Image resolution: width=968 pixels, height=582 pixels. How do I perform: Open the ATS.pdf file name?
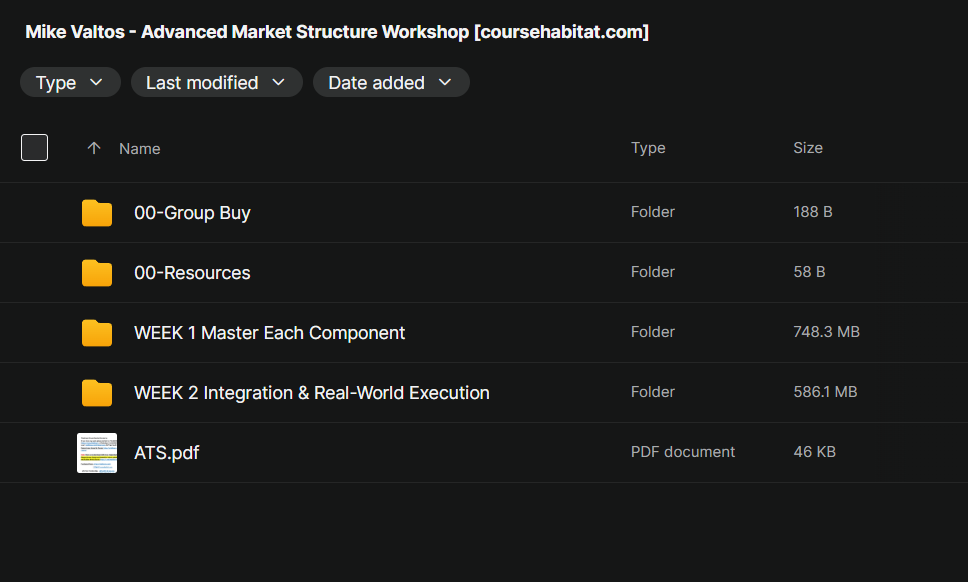coord(167,453)
